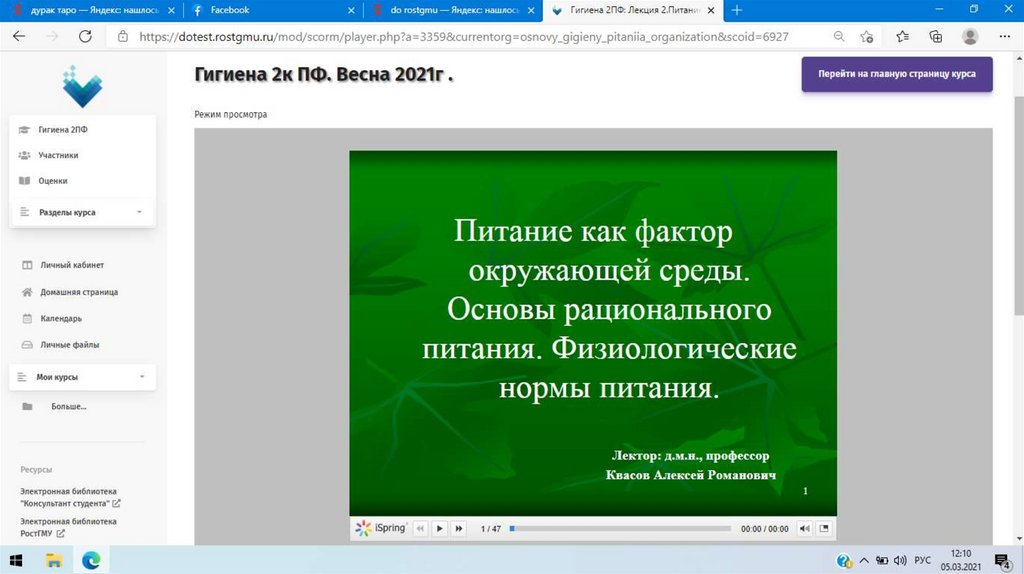The height and width of the screenshot is (574, 1024).
Task: Open Microsoft Edge from taskbar
Action: tap(91, 560)
